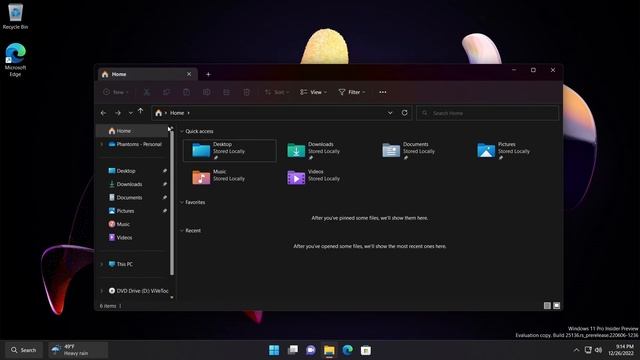Viewport: 640px width, 360px height.
Task: Click the Share toolbar icon
Action: [x=227, y=92]
